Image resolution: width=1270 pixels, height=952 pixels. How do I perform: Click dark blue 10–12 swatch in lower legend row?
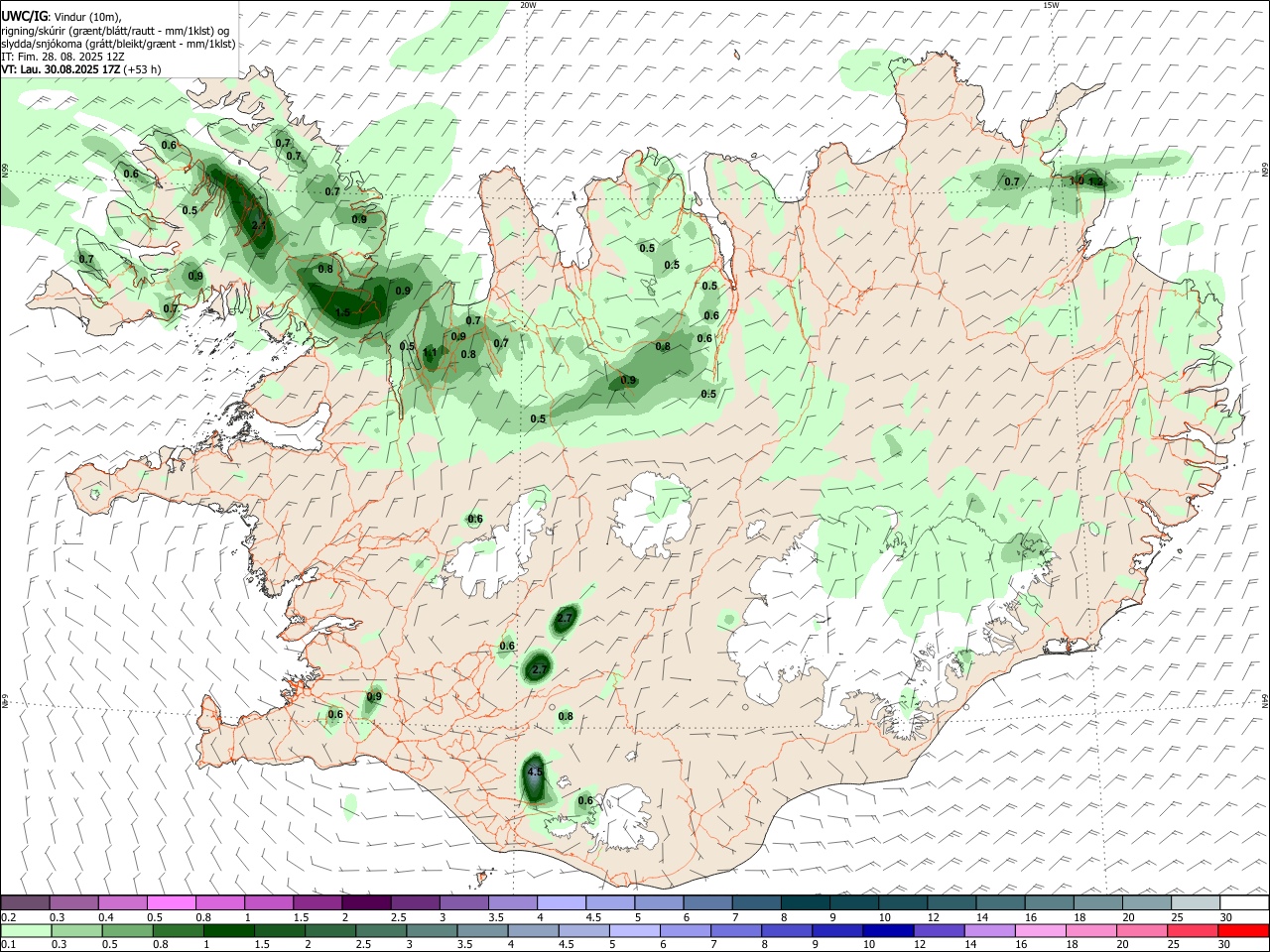(x=887, y=930)
